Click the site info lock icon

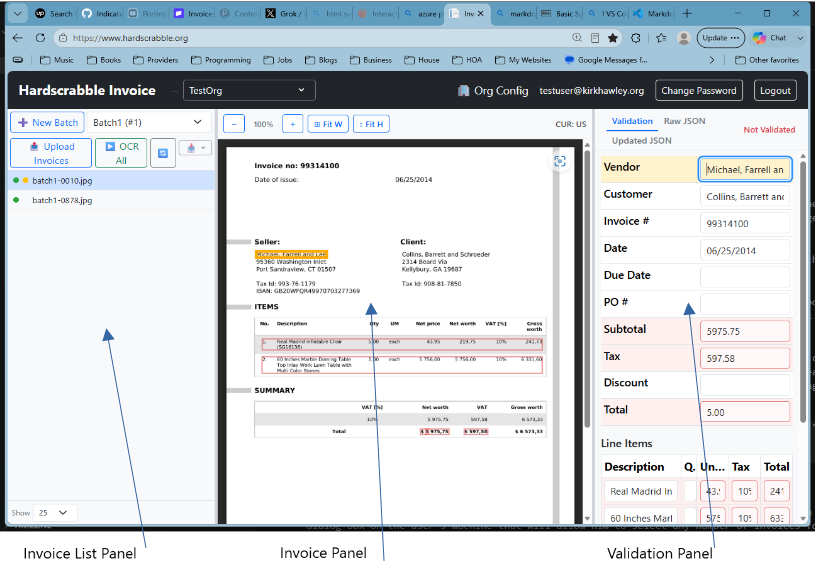[x=62, y=38]
